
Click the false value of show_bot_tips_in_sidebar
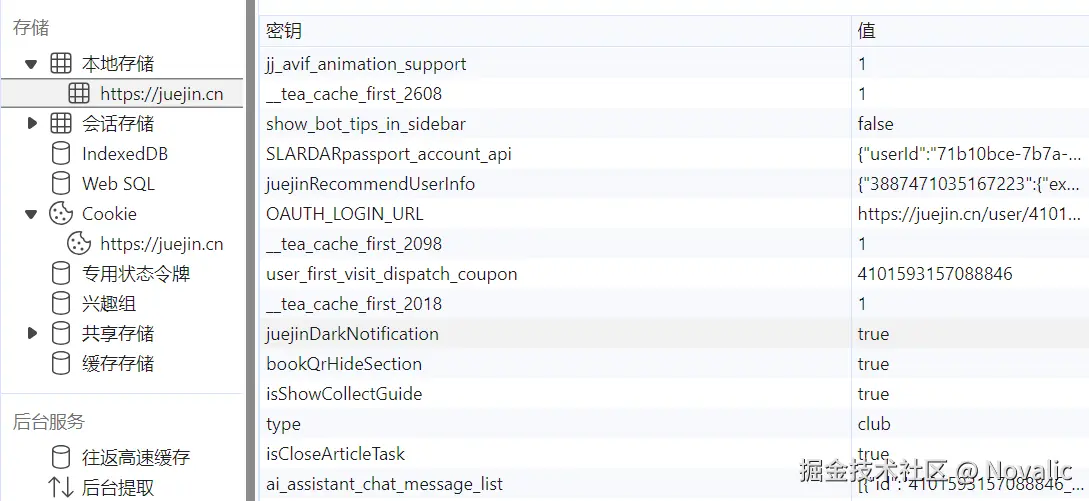click(876, 124)
